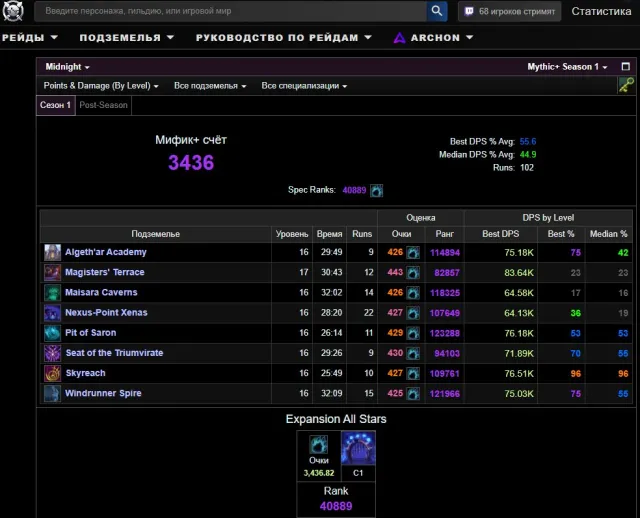Click the Maisara Caverns dungeon icon
Image resolution: width=640 pixels, height=518 pixels.
pos(52,293)
